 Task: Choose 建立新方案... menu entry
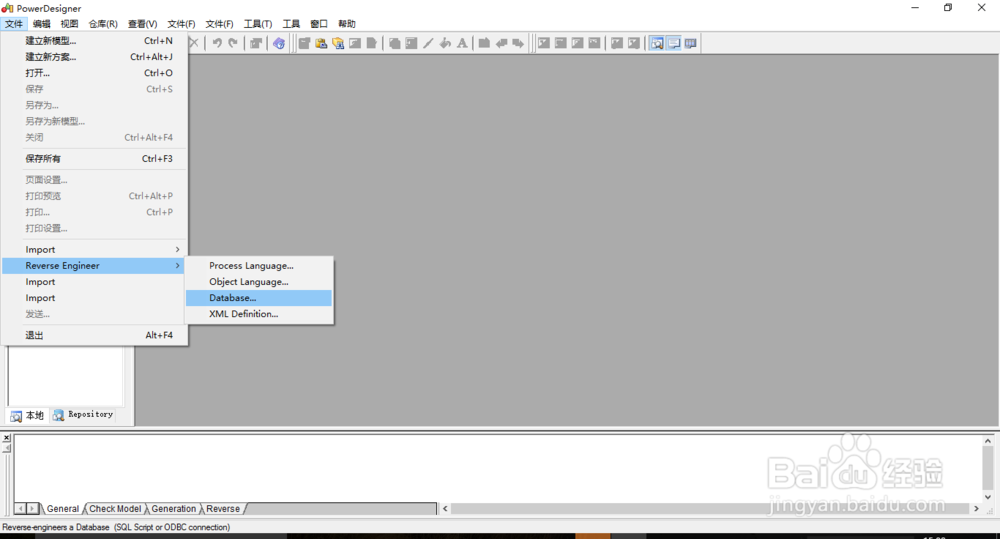pos(94,57)
